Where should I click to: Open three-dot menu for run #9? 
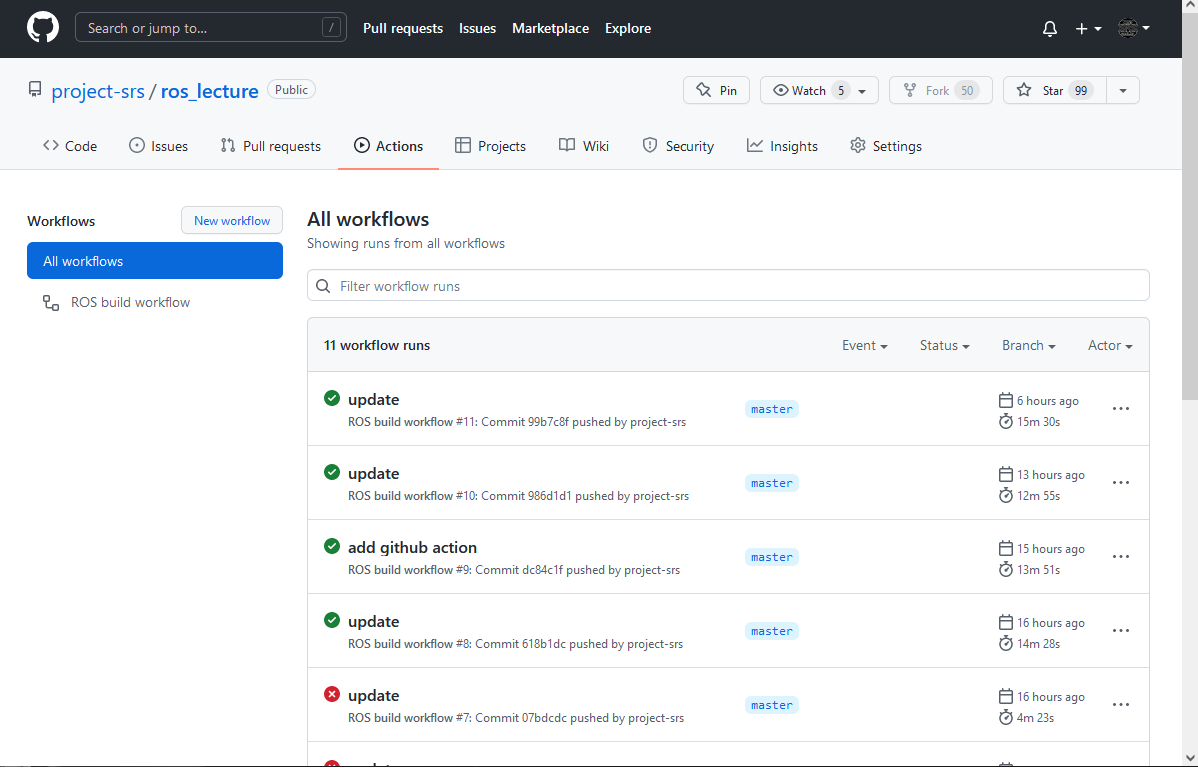coord(1121,557)
